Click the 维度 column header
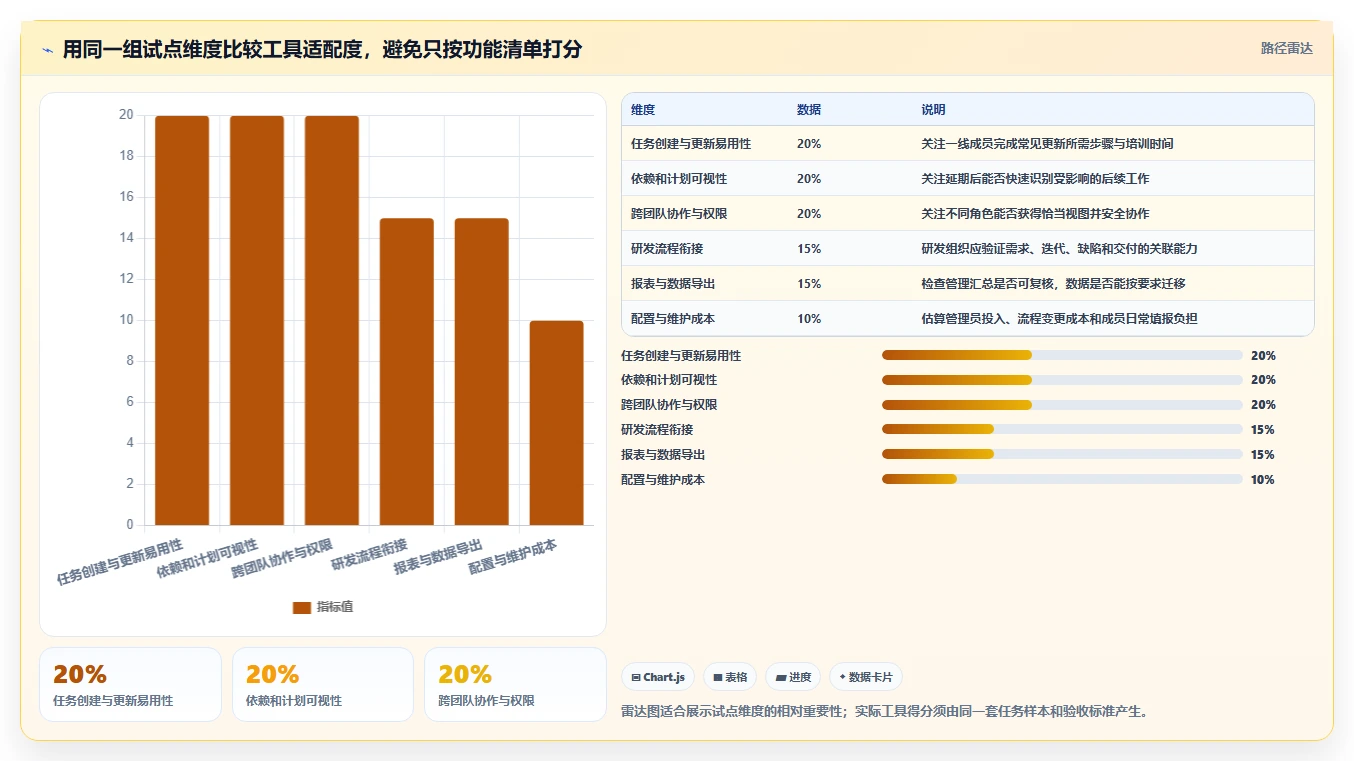The image size is (1354, 761). 643,109
